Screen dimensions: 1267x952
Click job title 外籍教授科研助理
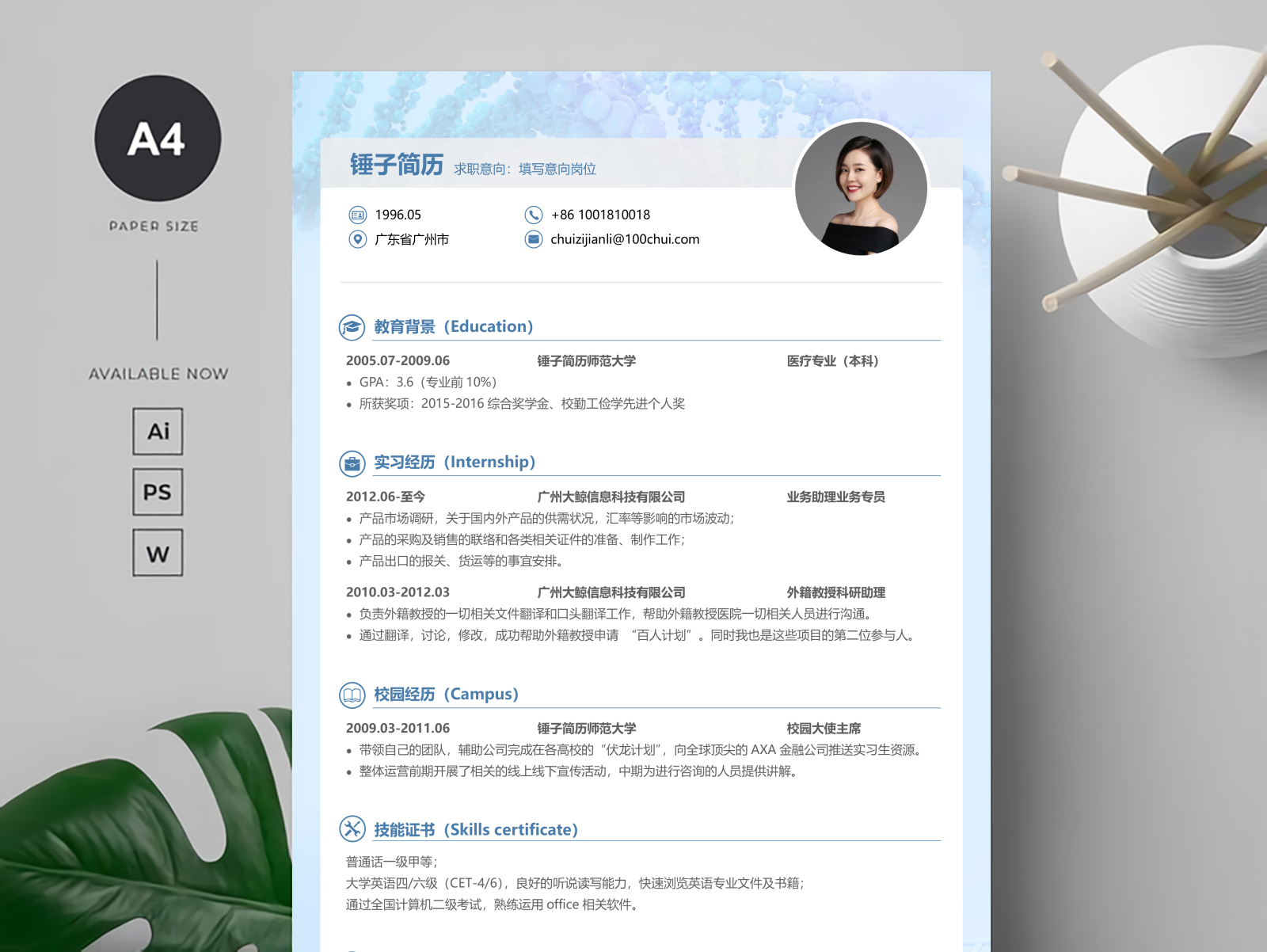tap(836, 592)
